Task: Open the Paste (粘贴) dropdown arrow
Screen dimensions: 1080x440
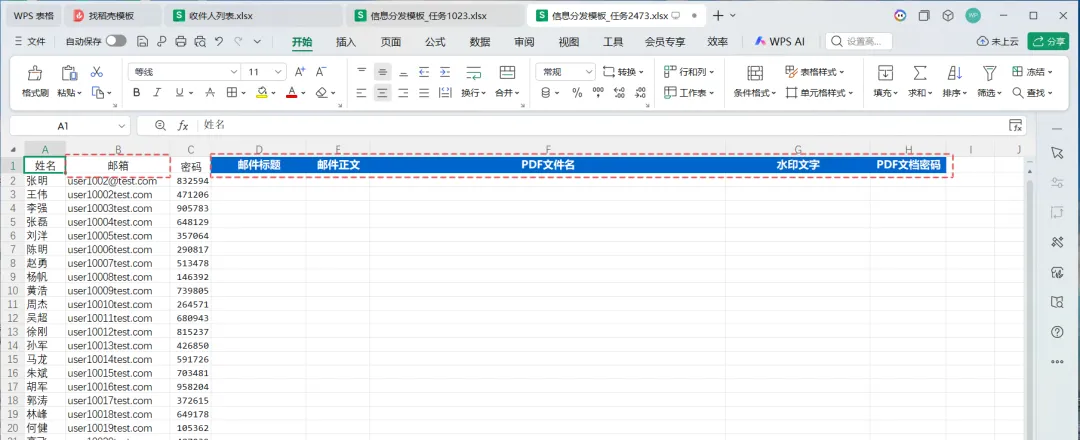Action: coord(80,93)
